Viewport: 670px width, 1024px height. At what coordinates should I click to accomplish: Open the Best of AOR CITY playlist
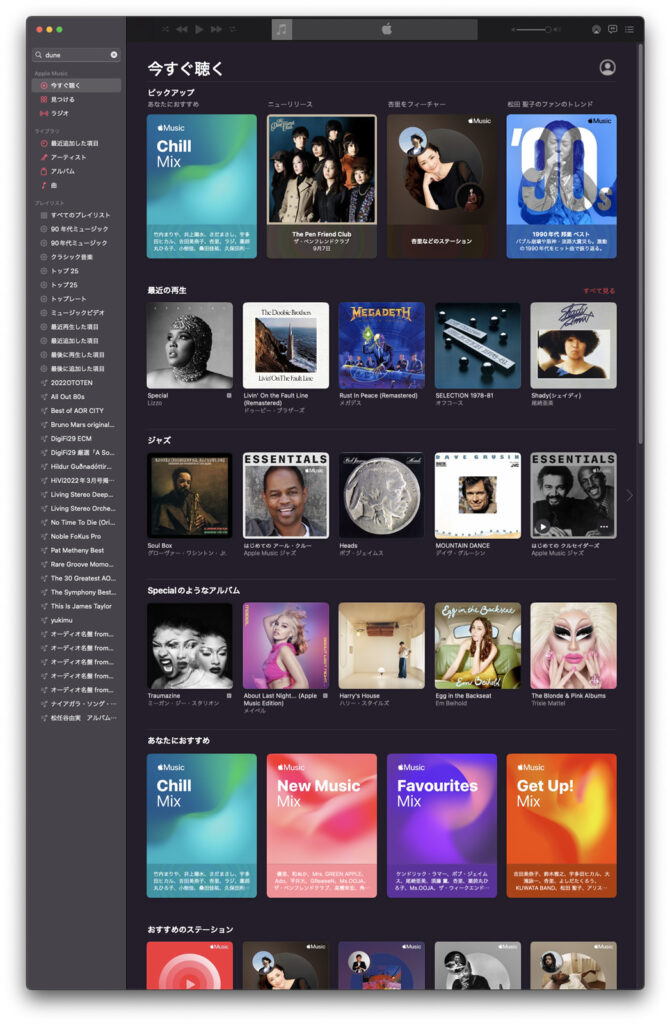[76, 411]
